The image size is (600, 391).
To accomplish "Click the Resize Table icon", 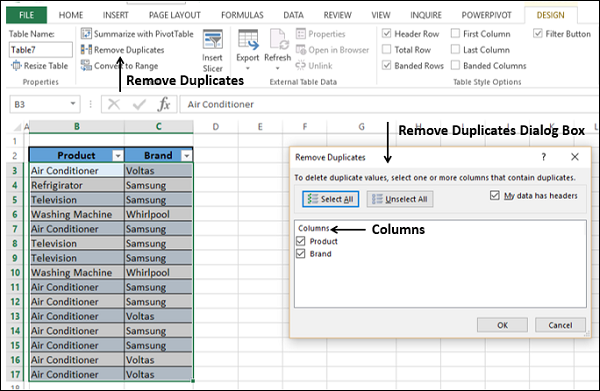I will (16, 66).
